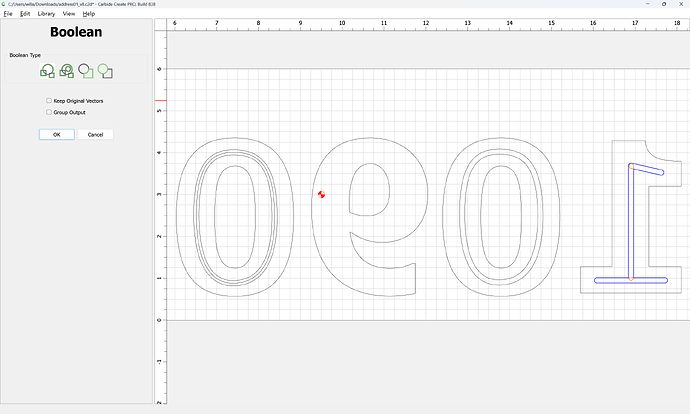Open the Help menu

click(x=89, y=14)
